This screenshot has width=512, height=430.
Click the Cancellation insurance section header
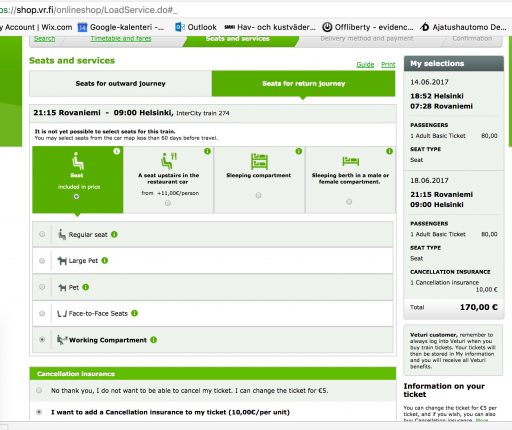[213, 374]
